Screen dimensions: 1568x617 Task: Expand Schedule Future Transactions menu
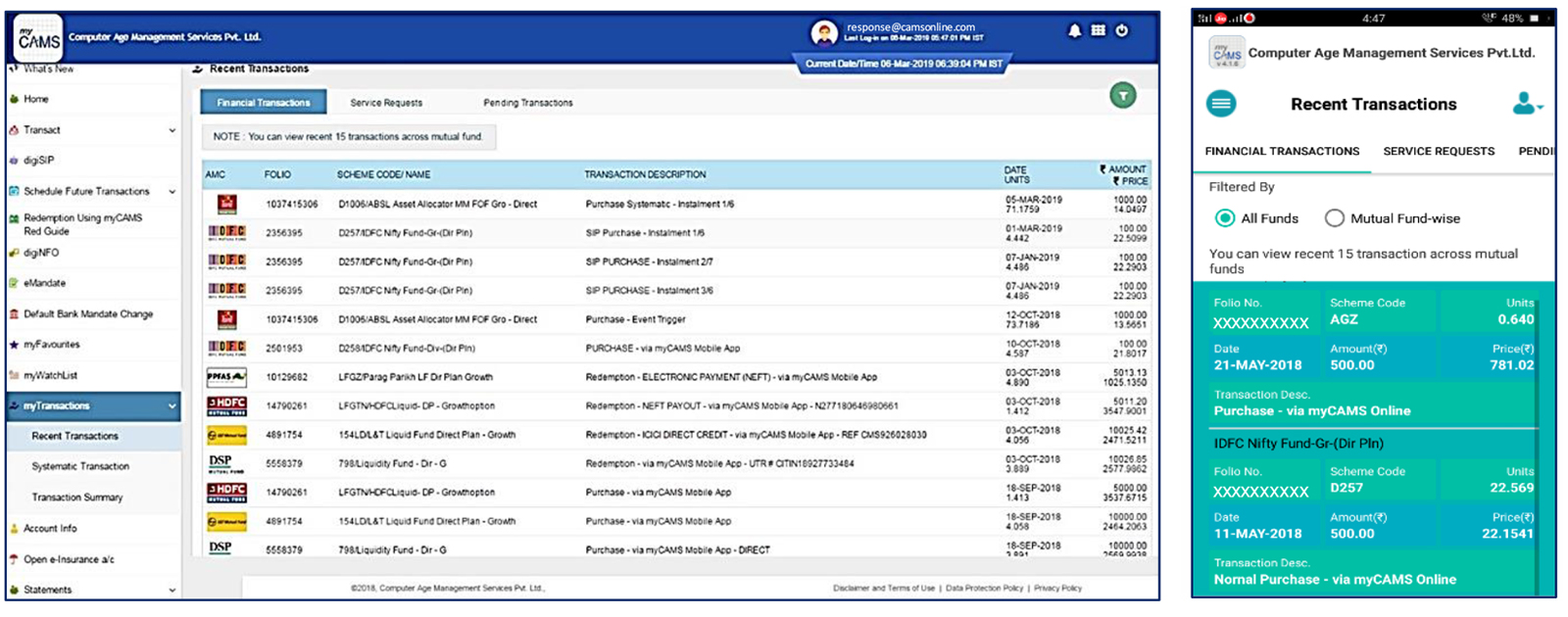(x=93, y=192)
